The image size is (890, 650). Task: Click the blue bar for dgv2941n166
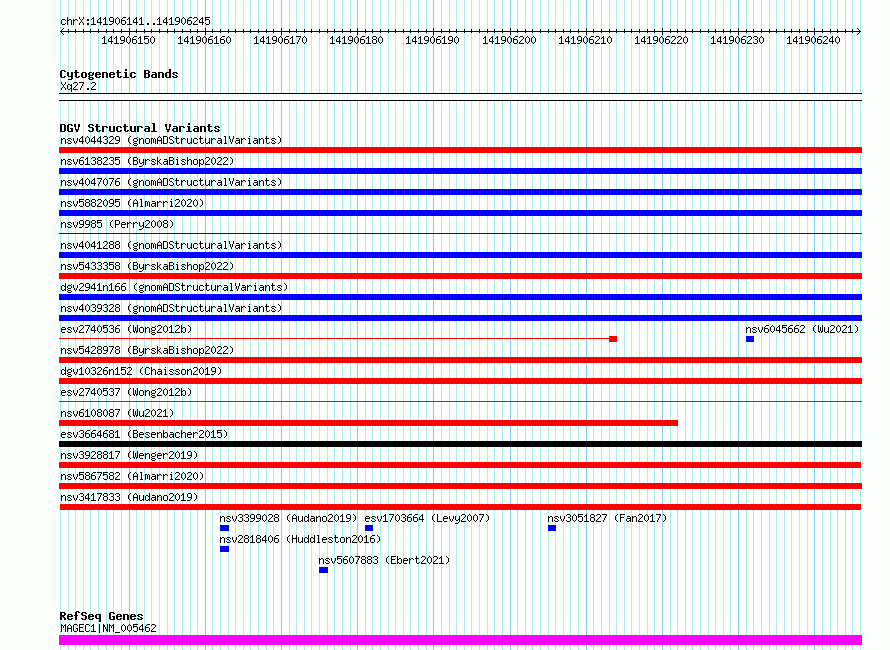tap(460, 297)
